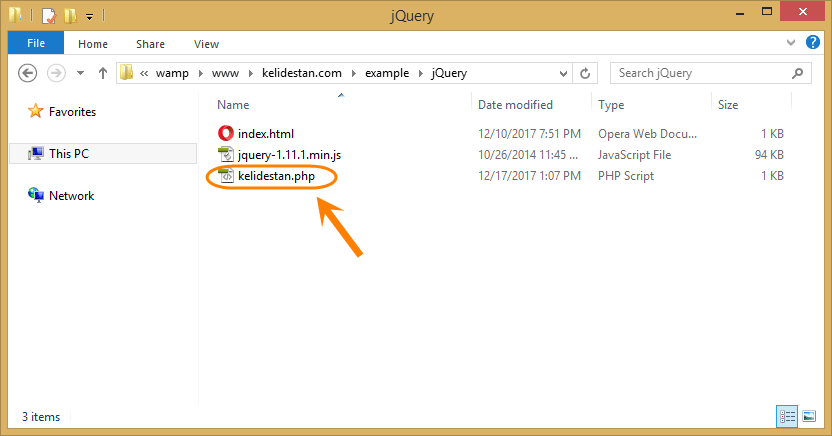
Task: Expand the address bar history dropdown
Action: (x=563, y=73)
